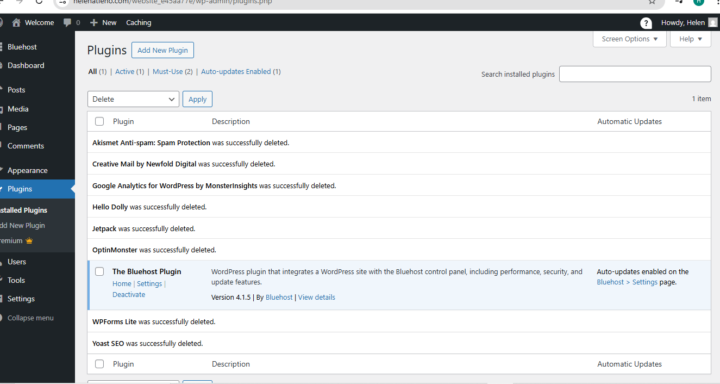
Task: Open the Posts menu
Action: 16,90
